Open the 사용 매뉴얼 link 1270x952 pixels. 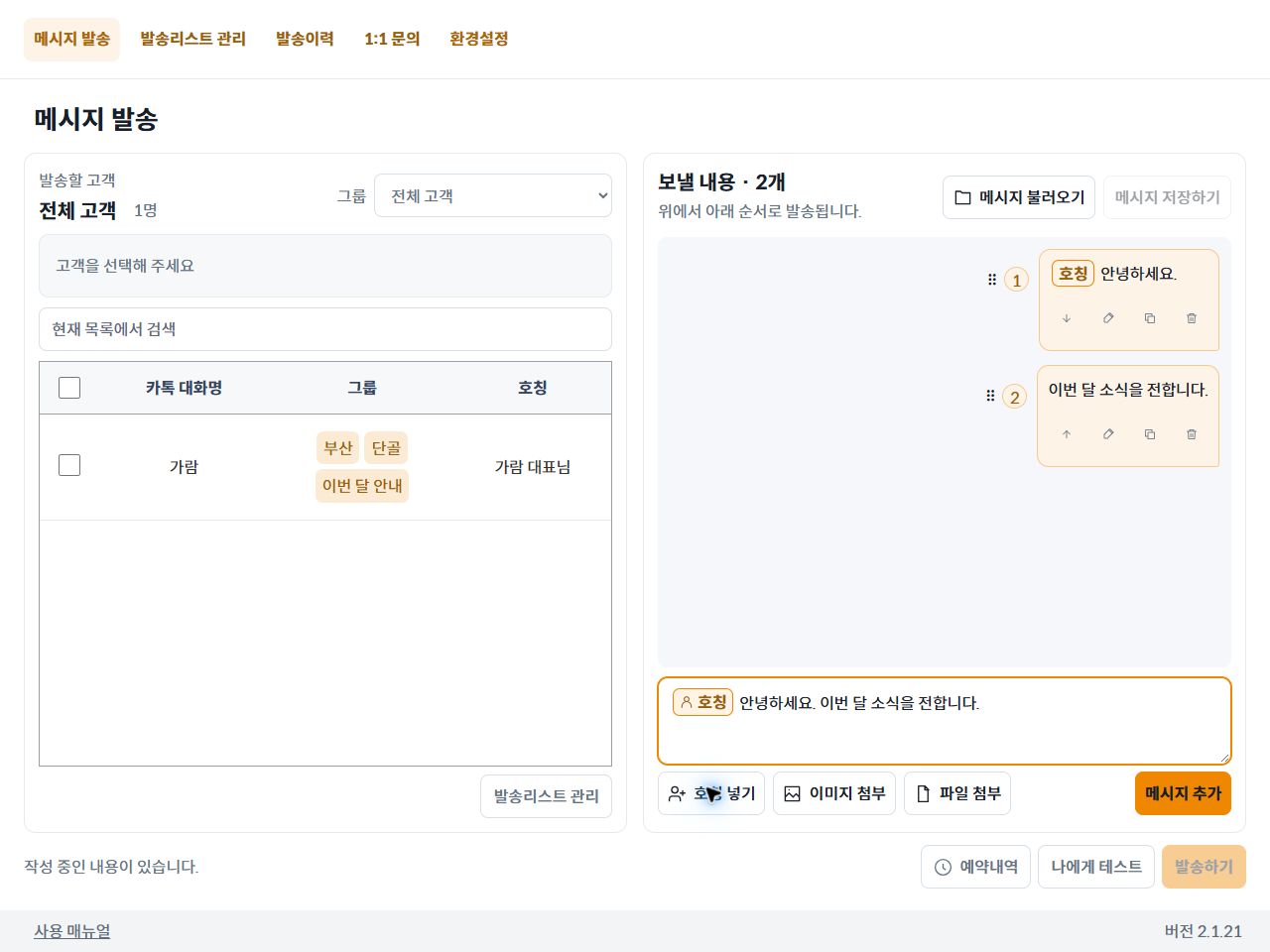[72, 931]
